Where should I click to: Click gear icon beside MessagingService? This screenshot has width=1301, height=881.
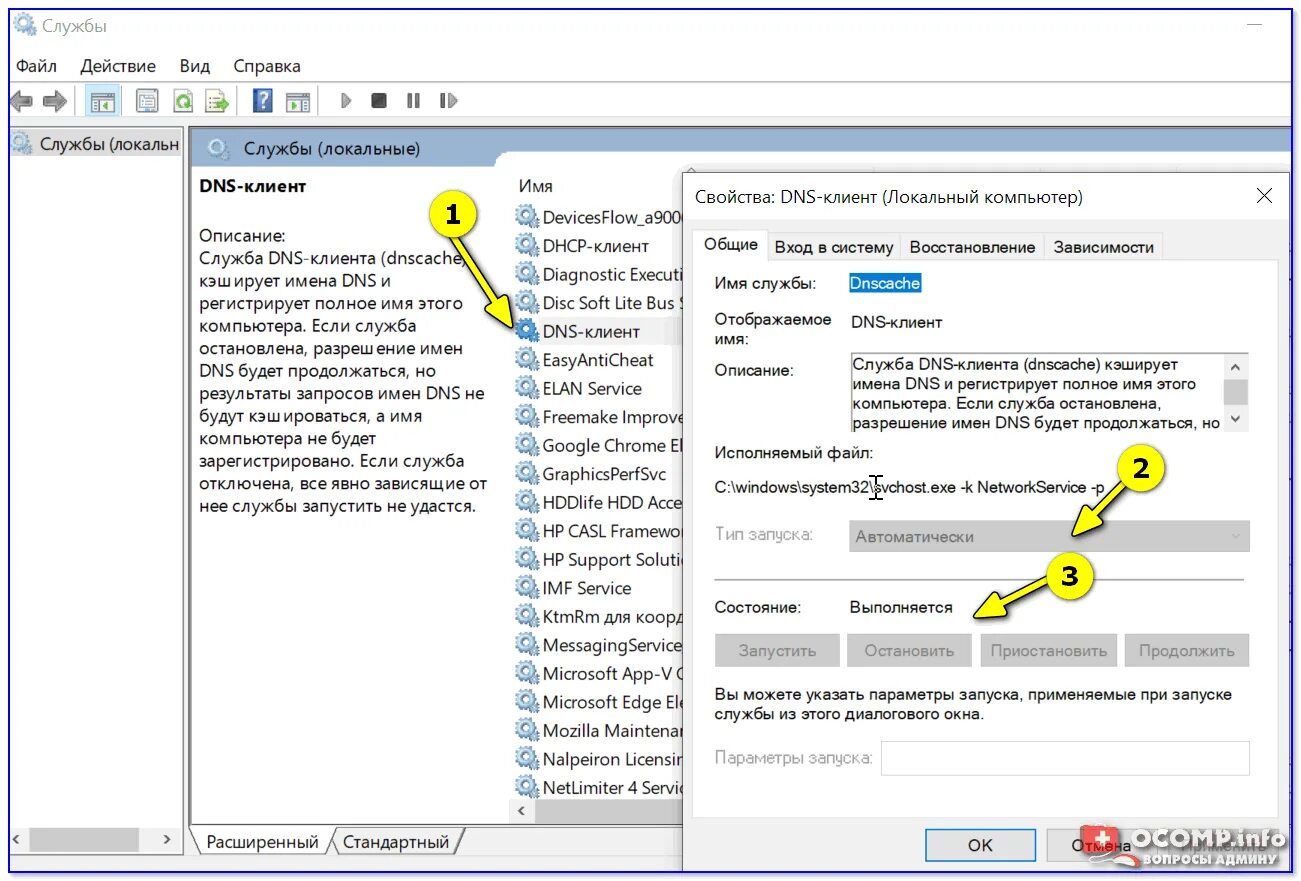tap(526, 645)
